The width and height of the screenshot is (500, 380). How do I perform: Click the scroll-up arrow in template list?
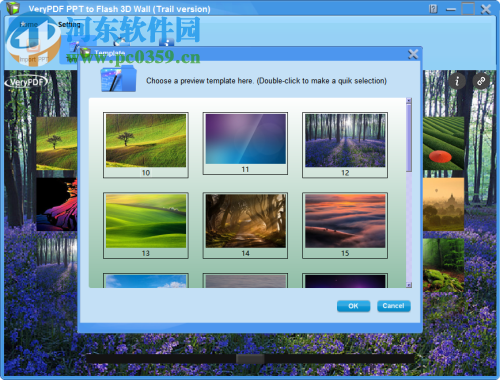pyautogui.click(x=409, y=100)
